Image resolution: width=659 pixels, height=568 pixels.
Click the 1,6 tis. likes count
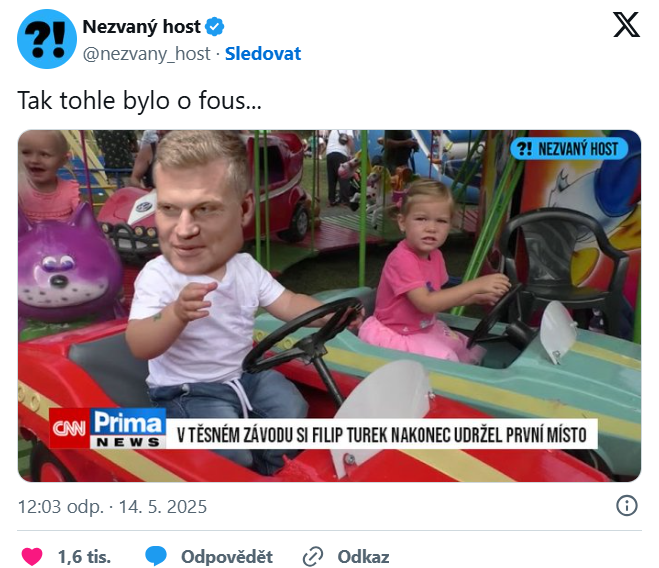[x=84, y=557]
